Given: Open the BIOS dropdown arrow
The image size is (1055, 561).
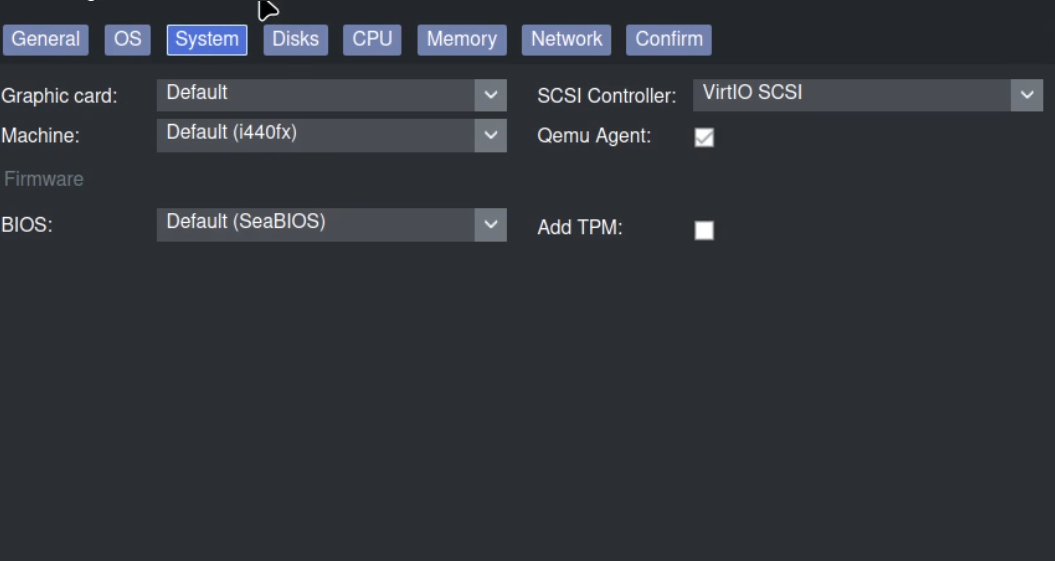Looking at the screenshot, I should coord(490,224).
